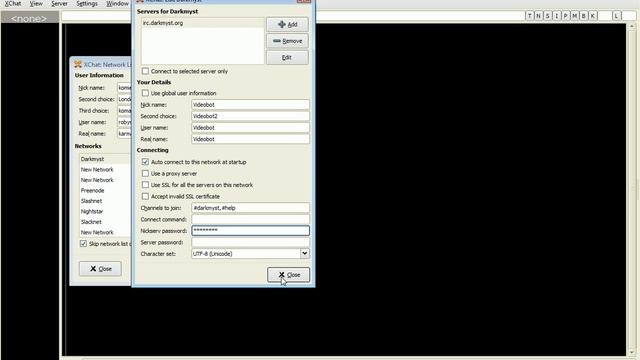Select Darkmyst in the Networks list
This screenshot has width=640, height=360.
point(105,159)
